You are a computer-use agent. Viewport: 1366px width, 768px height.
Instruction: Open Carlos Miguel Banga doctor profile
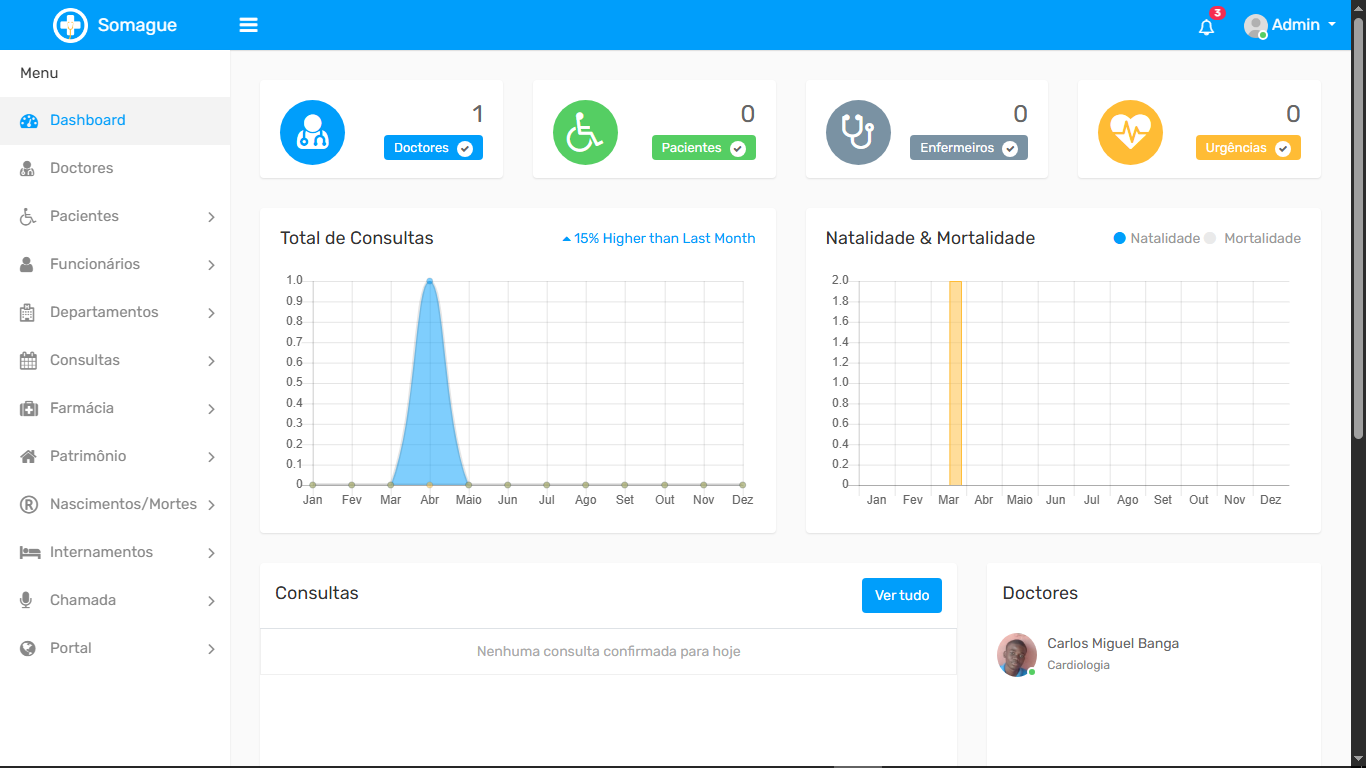click(x=1112, y=643)
